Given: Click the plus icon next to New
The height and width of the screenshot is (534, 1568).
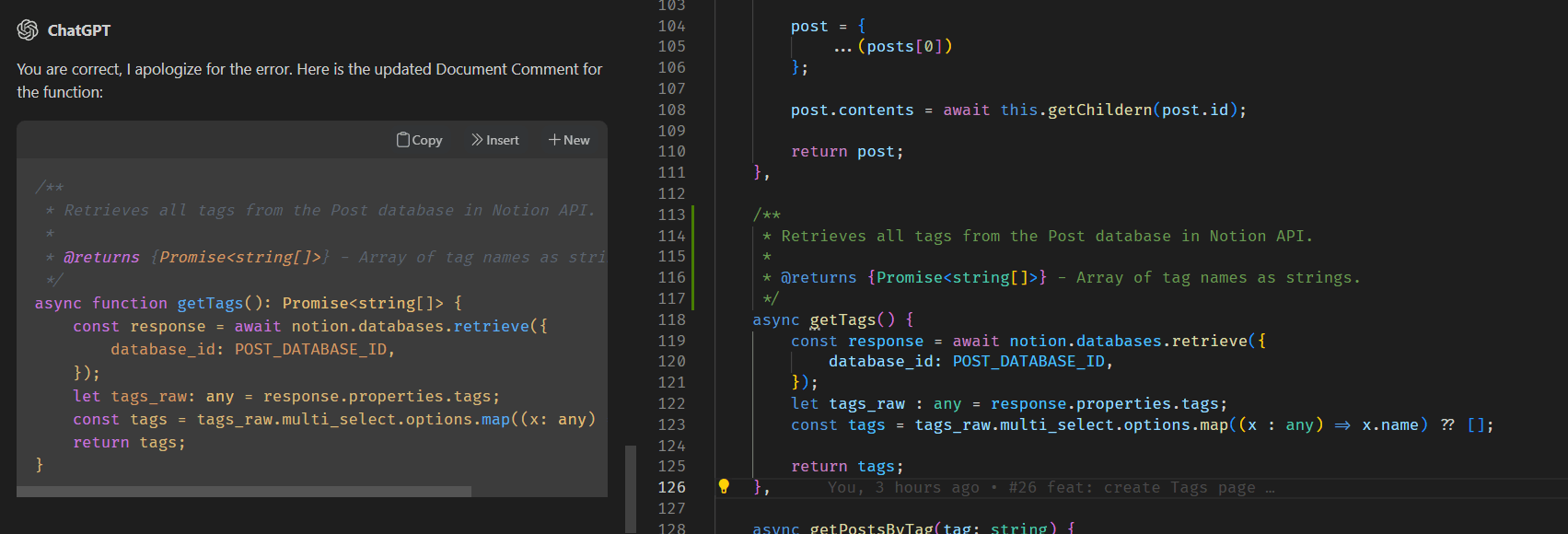Looking at the screenshot, I should click(554, 140).
